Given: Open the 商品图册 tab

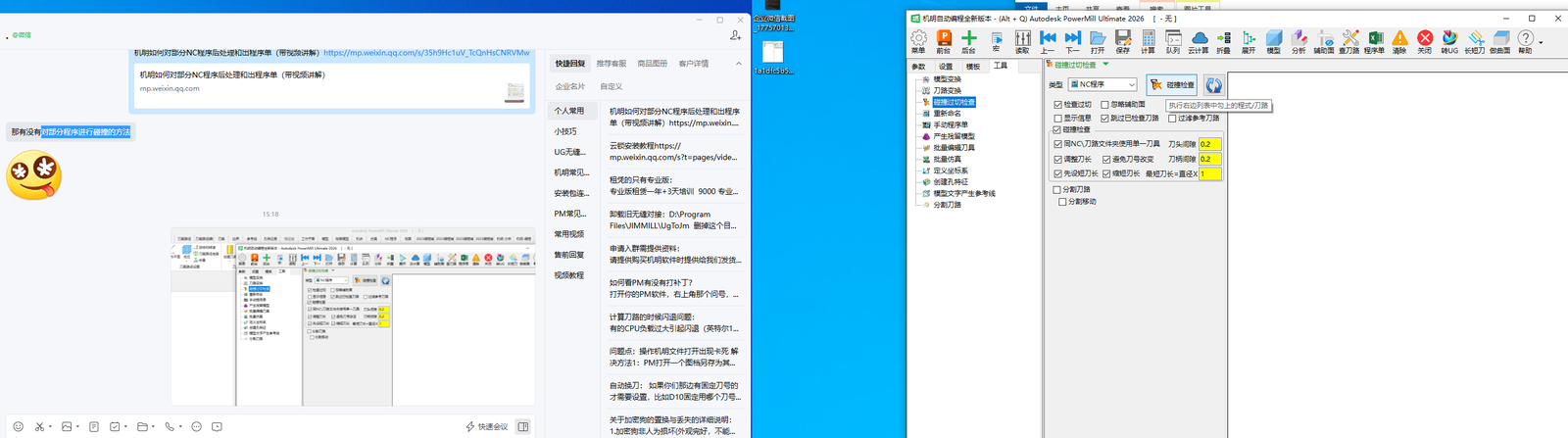Looking at the screenshot, I should (x=652, y=64).
